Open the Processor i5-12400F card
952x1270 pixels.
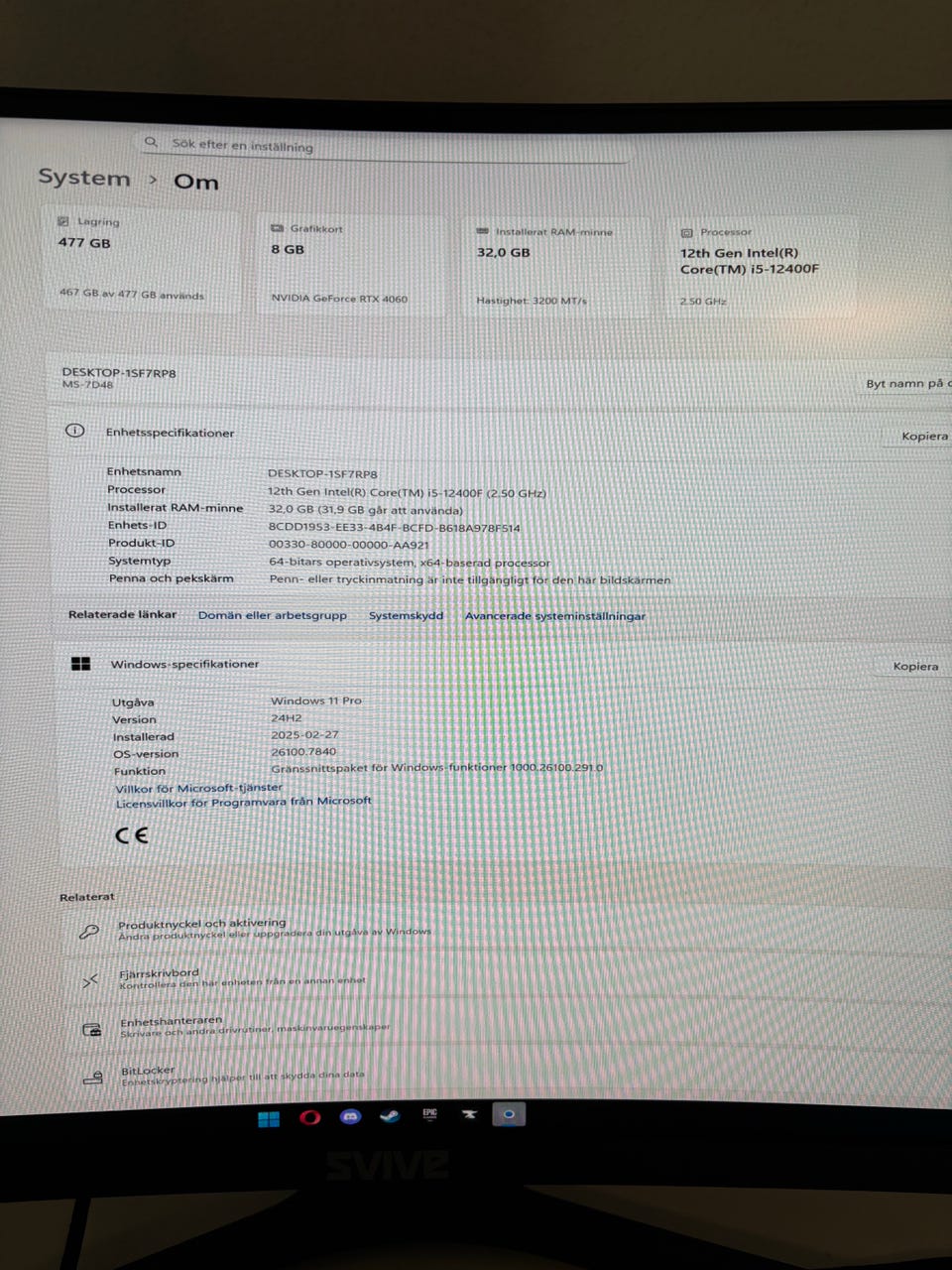point(763,269)
